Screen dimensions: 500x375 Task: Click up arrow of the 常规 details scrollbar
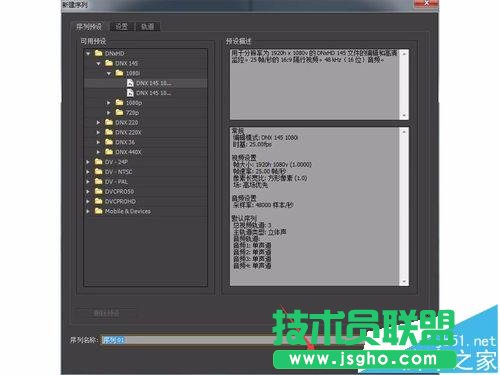click(404, 132)
